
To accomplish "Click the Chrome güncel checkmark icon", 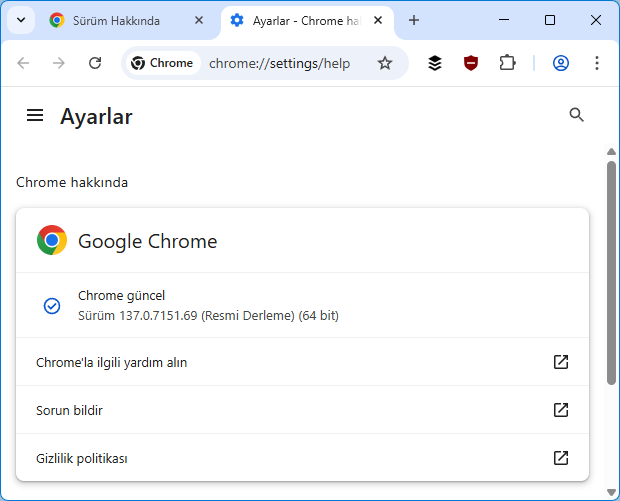I will coord(52,306).
